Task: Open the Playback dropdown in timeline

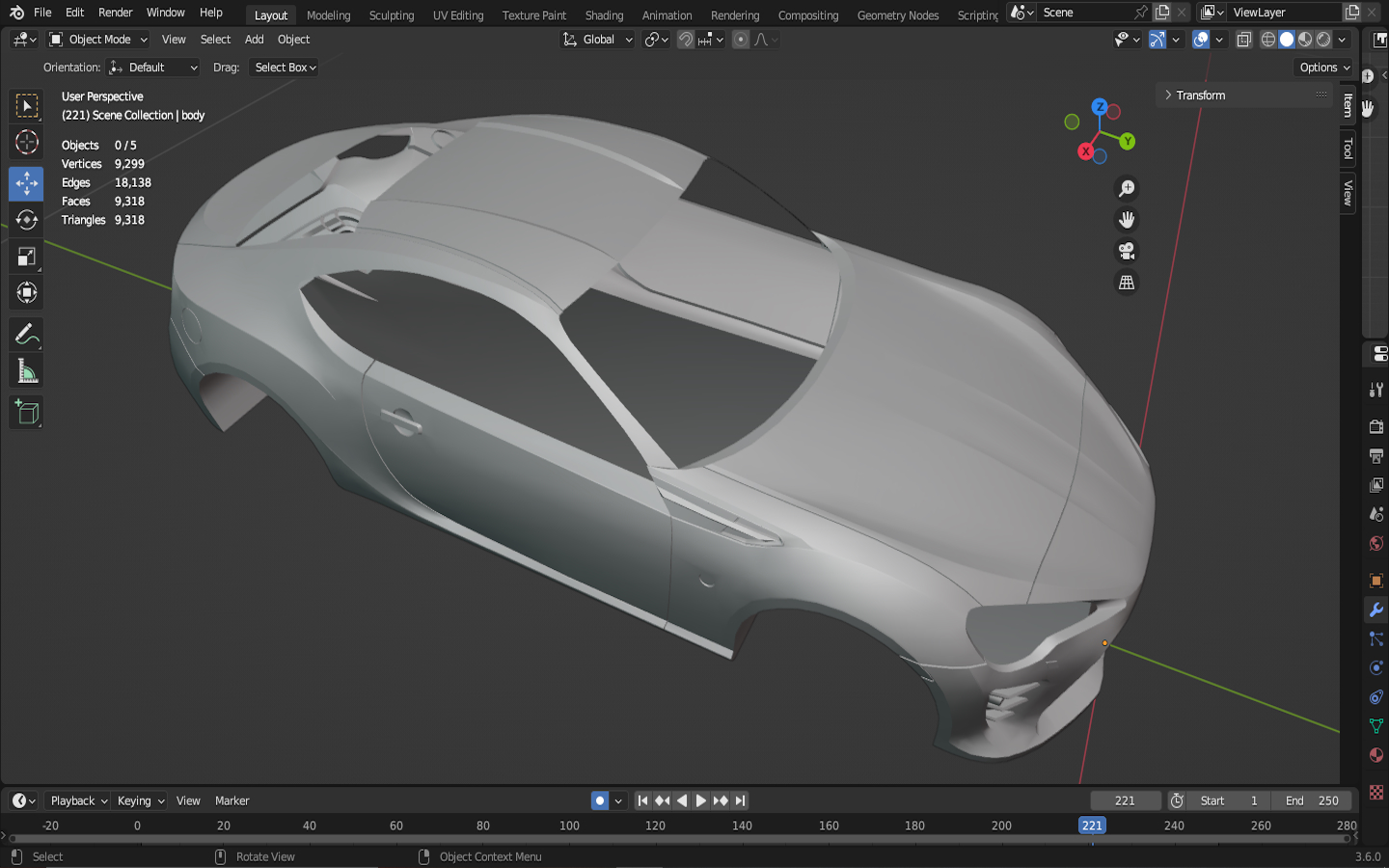Action: tap(77, 800)
